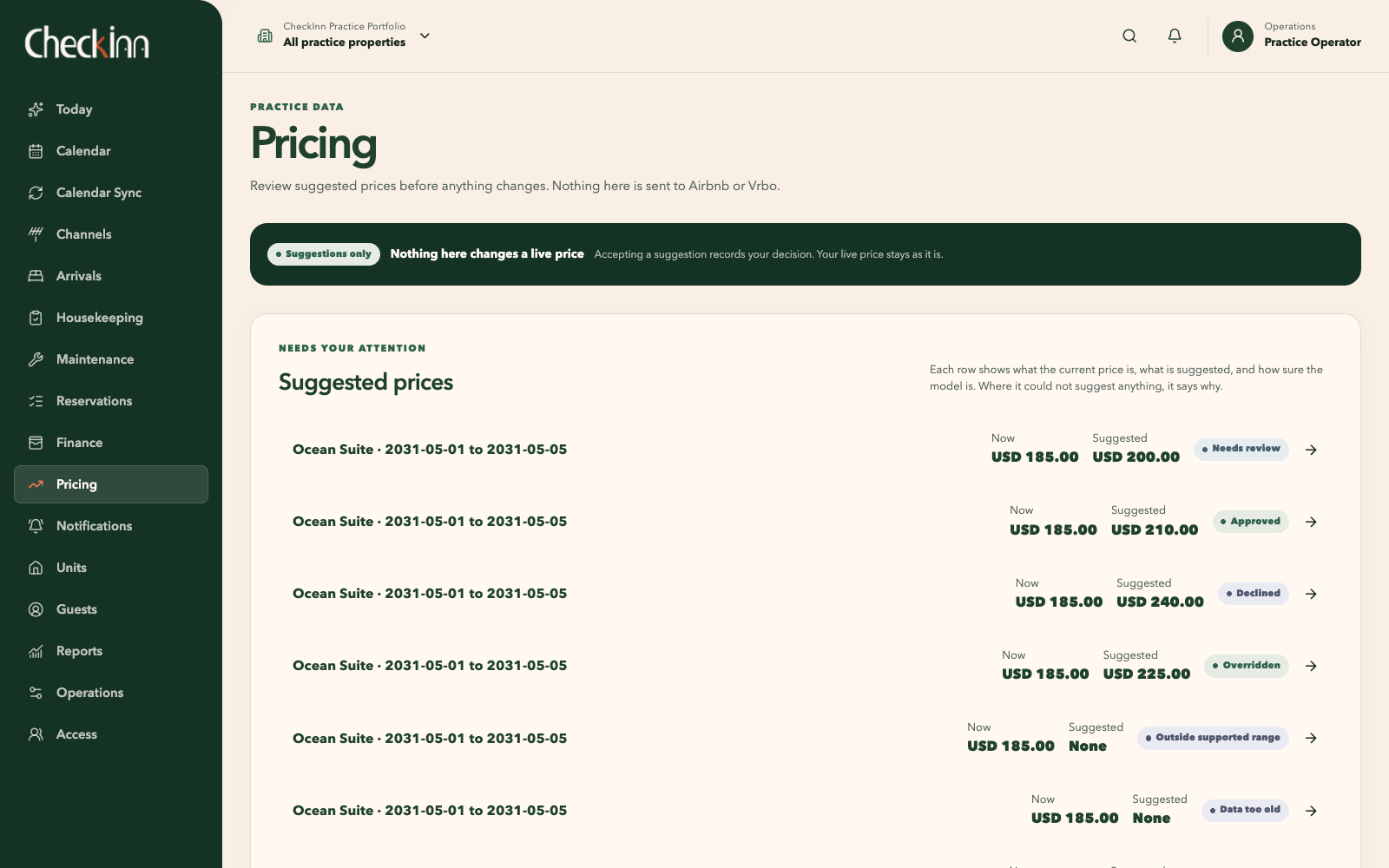Click the Practice Operator avatar icon
The width and height of the screenshot is (1389, 868).
(x=1238, y=36)
